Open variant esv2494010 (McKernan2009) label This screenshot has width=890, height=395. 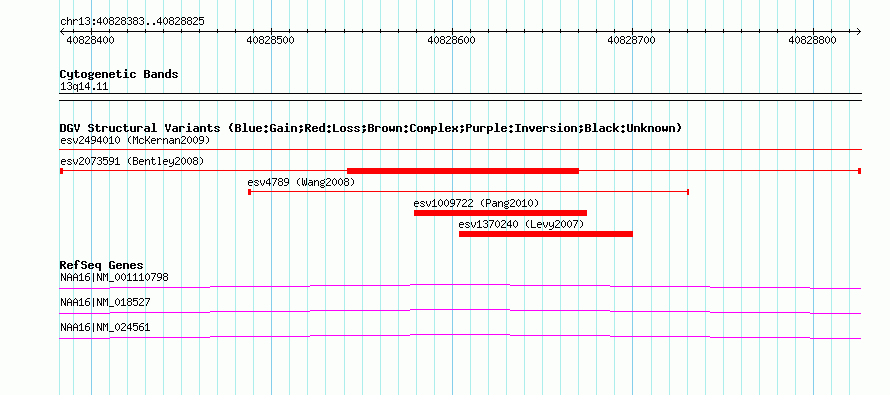[135, 140]
